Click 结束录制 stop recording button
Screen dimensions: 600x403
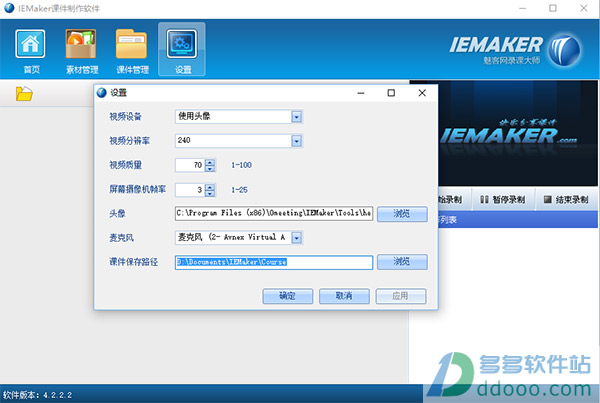pyautogui.click(x=566, y=199)
